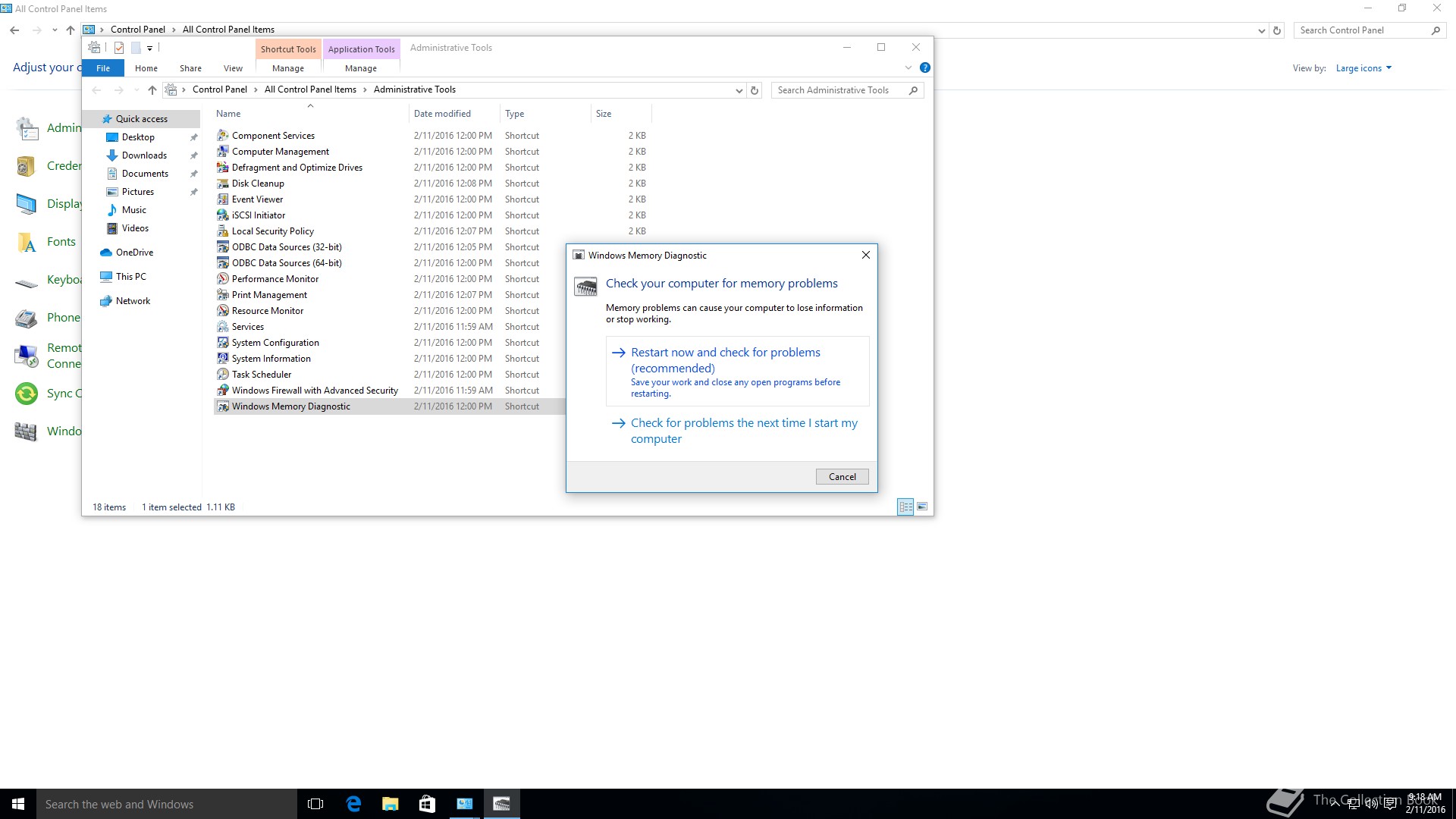1456x819 pixels.
Task: Select the Computer Management icon
Action: [x=222, y=151]
